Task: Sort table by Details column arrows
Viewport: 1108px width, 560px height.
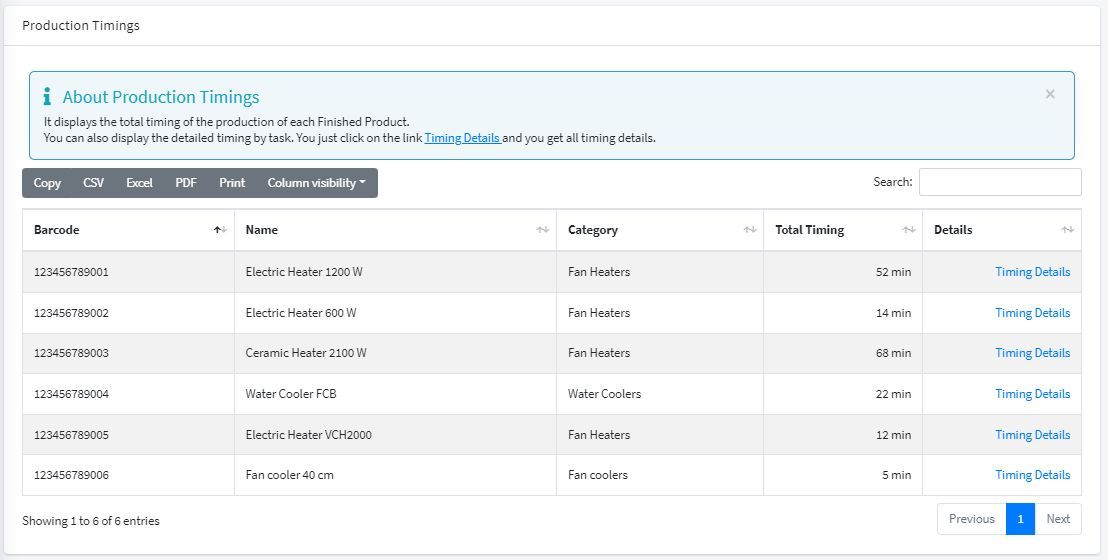Action: [1068, 230]
